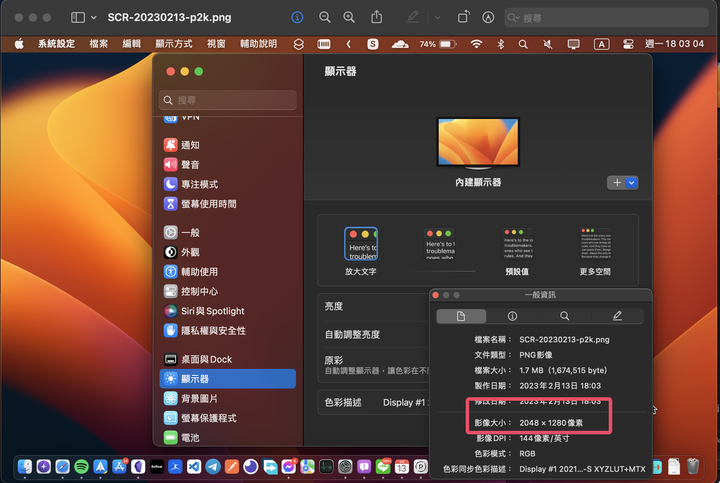Toggle the Preview sidebar view button
The height and width of the screenshot is (483, 720).
click(x=78, y=18)
